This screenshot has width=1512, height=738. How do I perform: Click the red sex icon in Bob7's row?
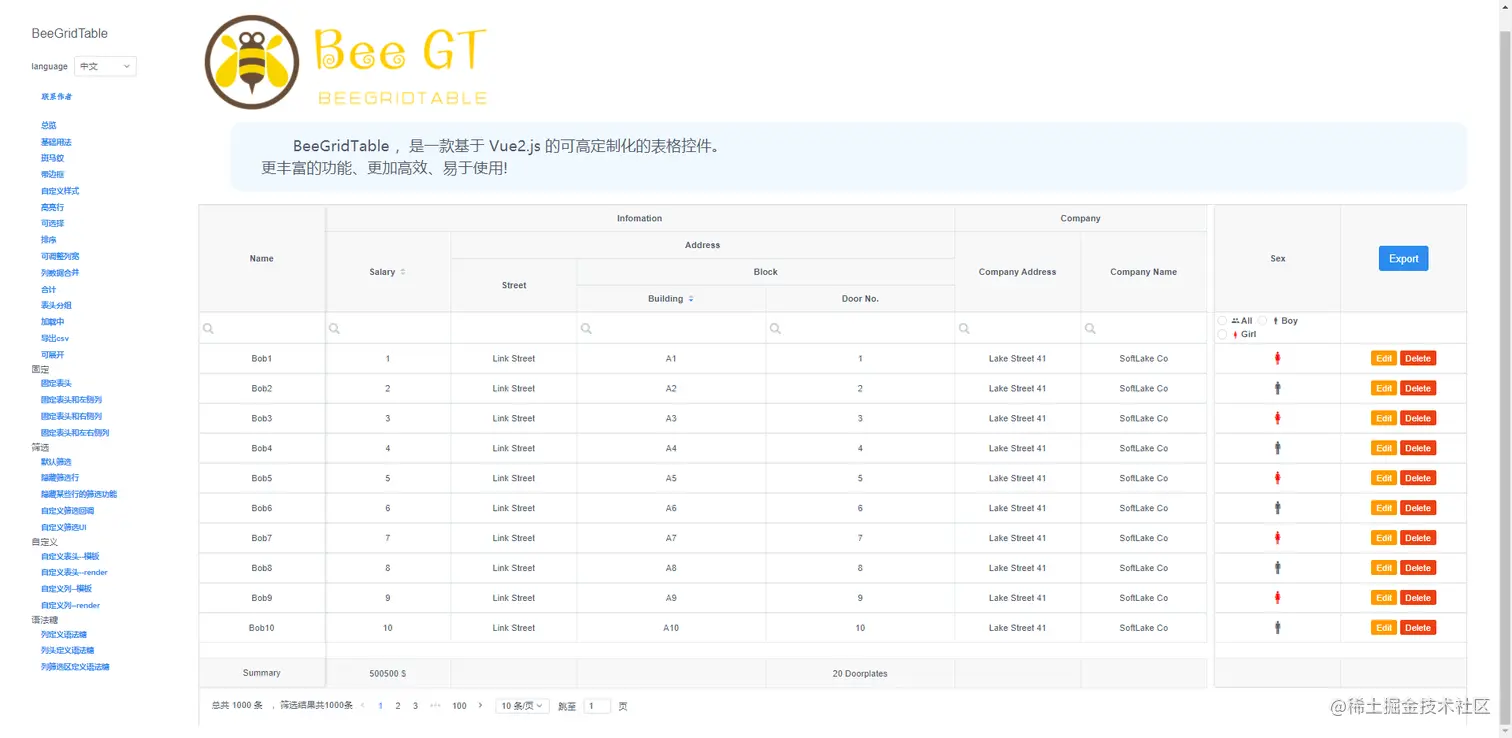coord(1277,538)
